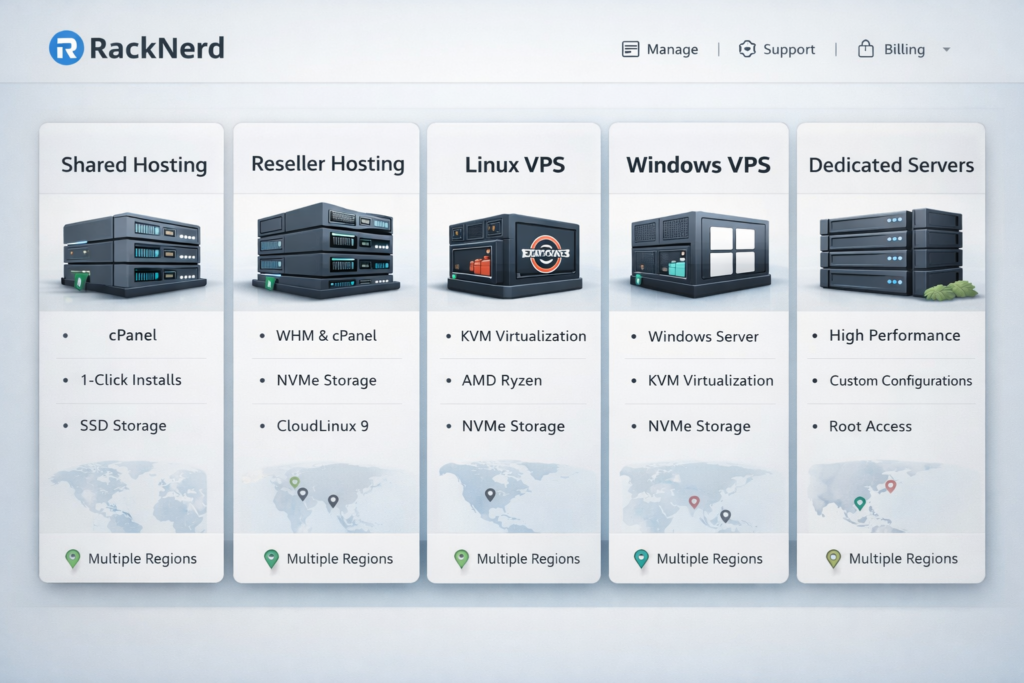Open the Dedicated Servers configuration options

tap(899, 381)
